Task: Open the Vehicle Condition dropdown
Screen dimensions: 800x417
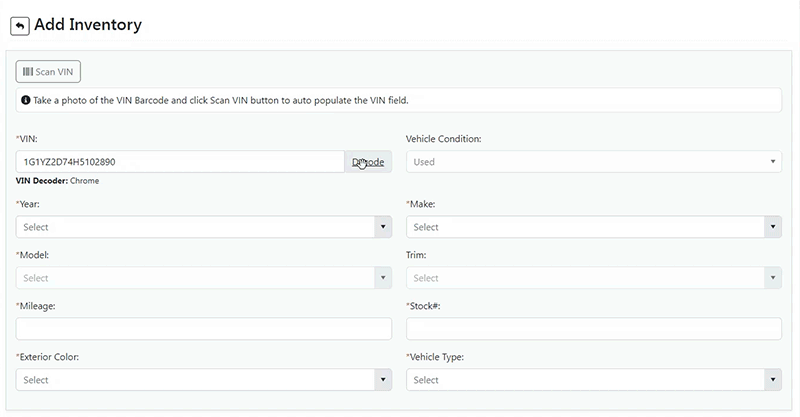Action: click(593, 162)
